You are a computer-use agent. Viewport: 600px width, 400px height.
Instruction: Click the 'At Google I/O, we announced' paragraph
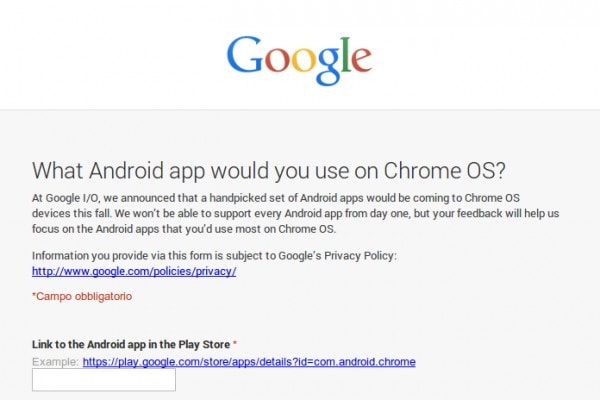coord(295,214)
